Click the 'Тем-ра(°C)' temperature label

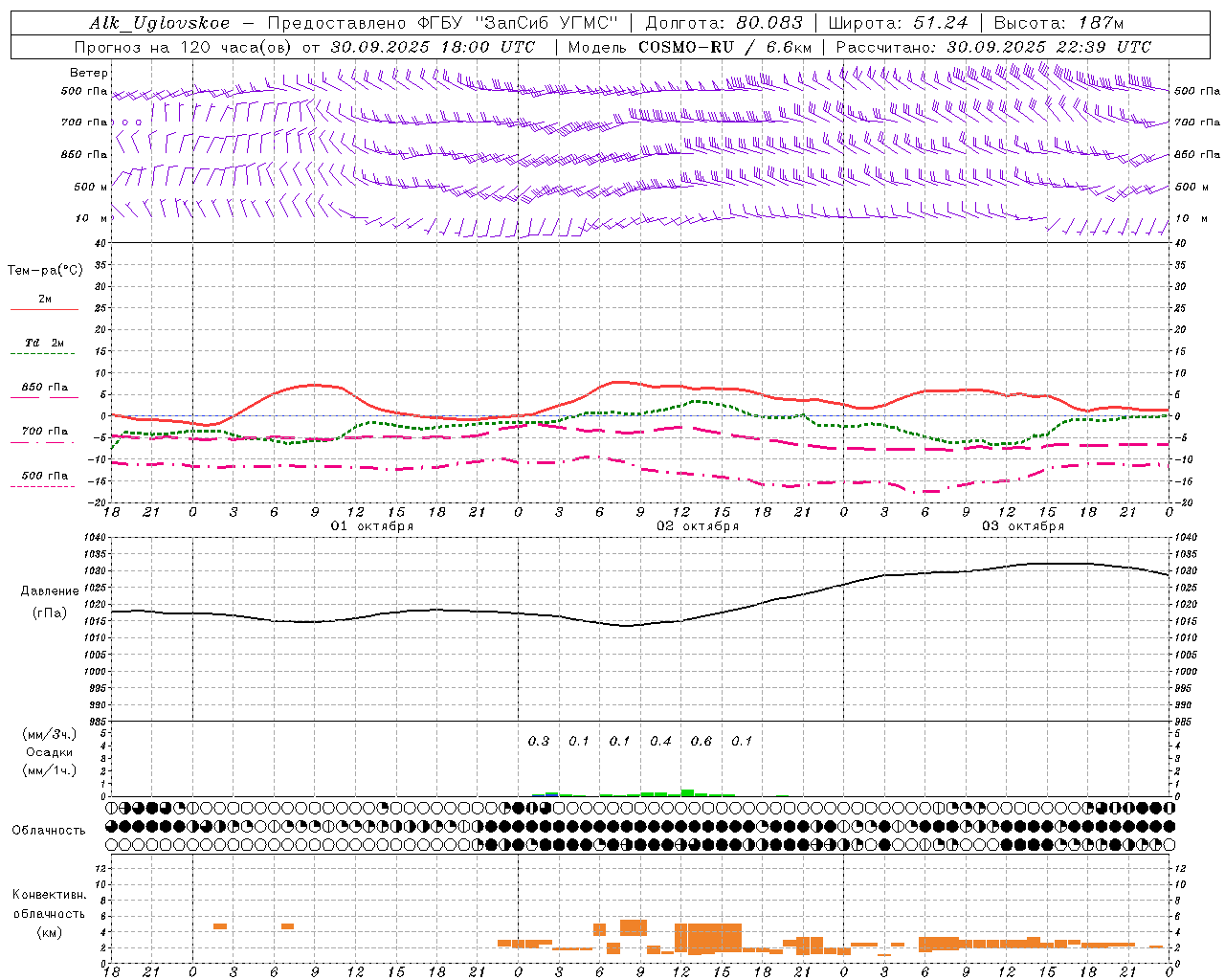pos(45,271)
